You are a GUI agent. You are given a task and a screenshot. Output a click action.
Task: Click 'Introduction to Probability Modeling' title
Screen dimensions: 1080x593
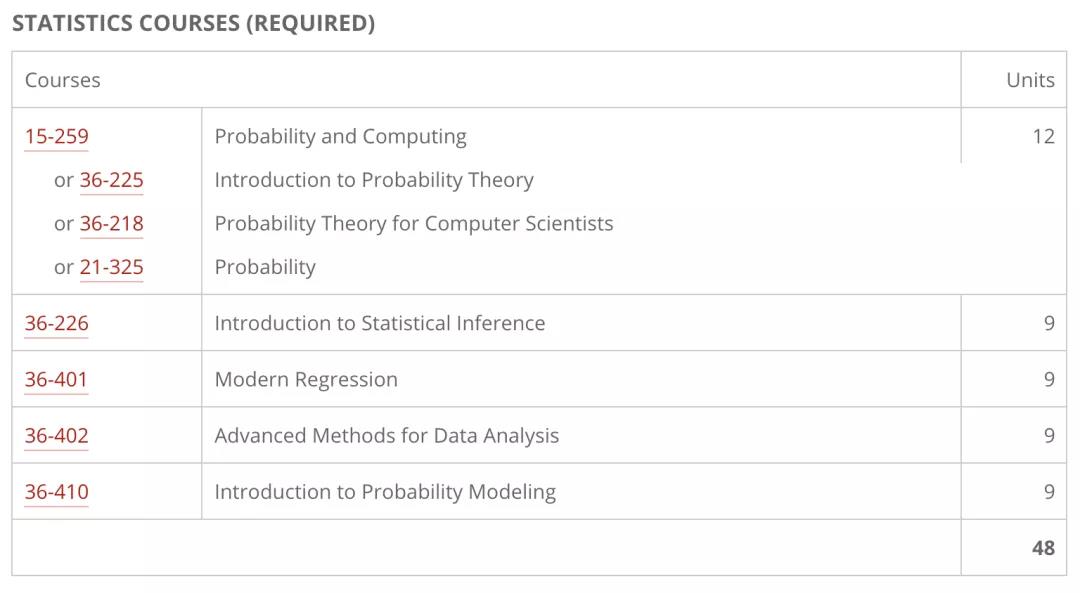(385, 492)
